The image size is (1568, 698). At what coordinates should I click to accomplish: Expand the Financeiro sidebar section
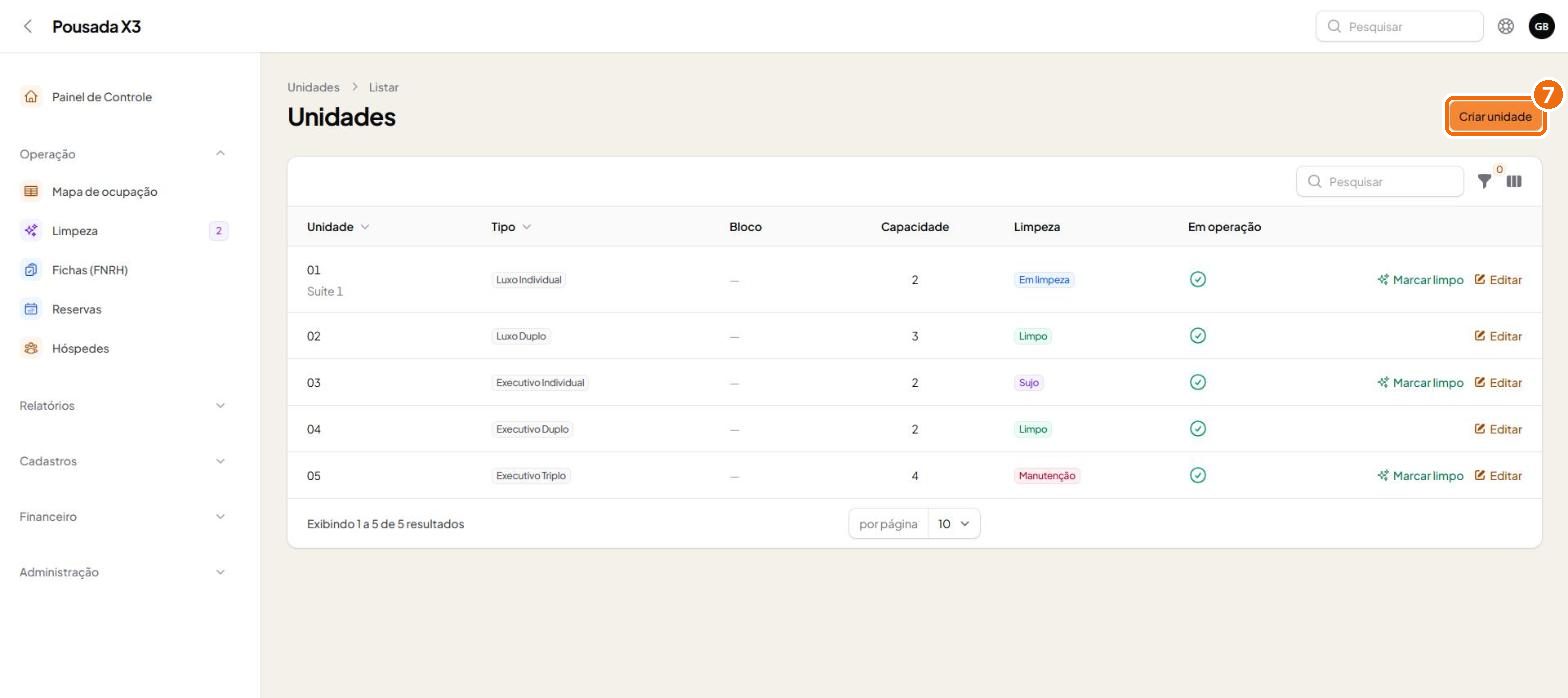pos(123,517)
